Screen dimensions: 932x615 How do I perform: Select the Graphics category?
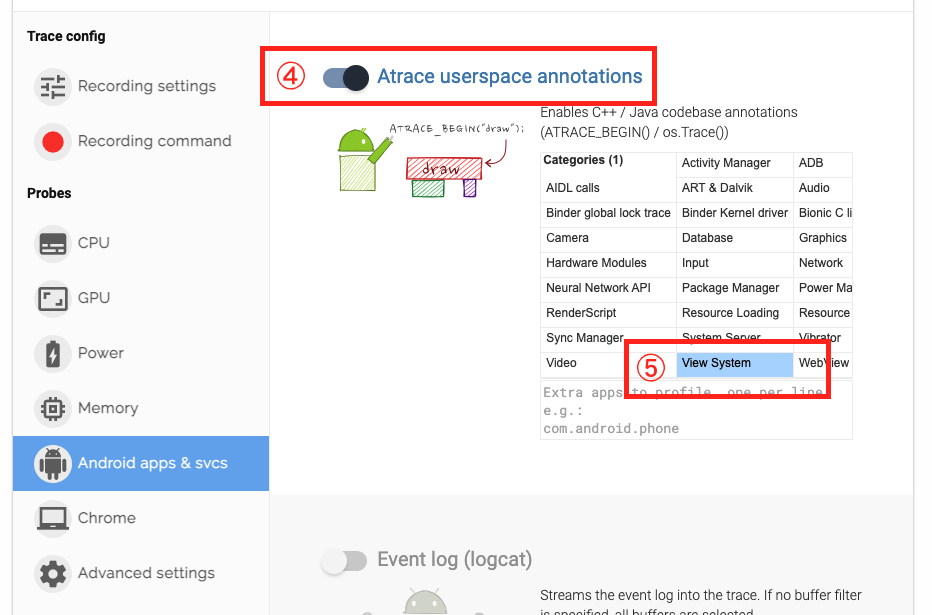tap(823, 238)
